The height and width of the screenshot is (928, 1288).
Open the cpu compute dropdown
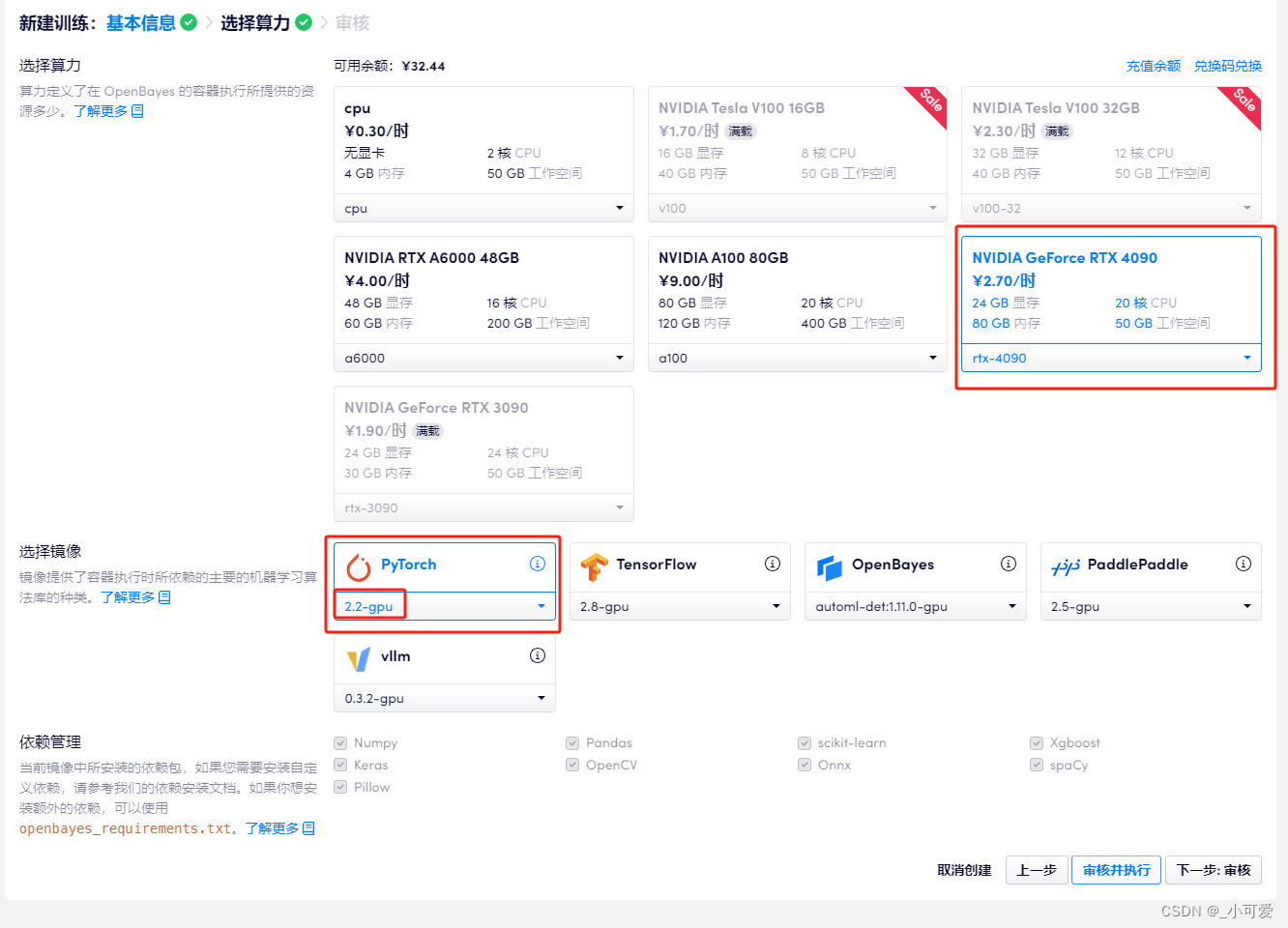(483, 208)
